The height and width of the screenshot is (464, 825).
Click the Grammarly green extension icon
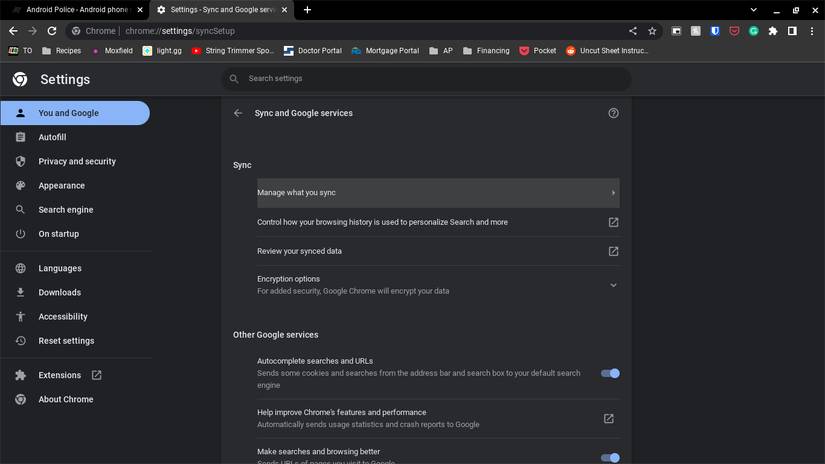click(754, 31)
